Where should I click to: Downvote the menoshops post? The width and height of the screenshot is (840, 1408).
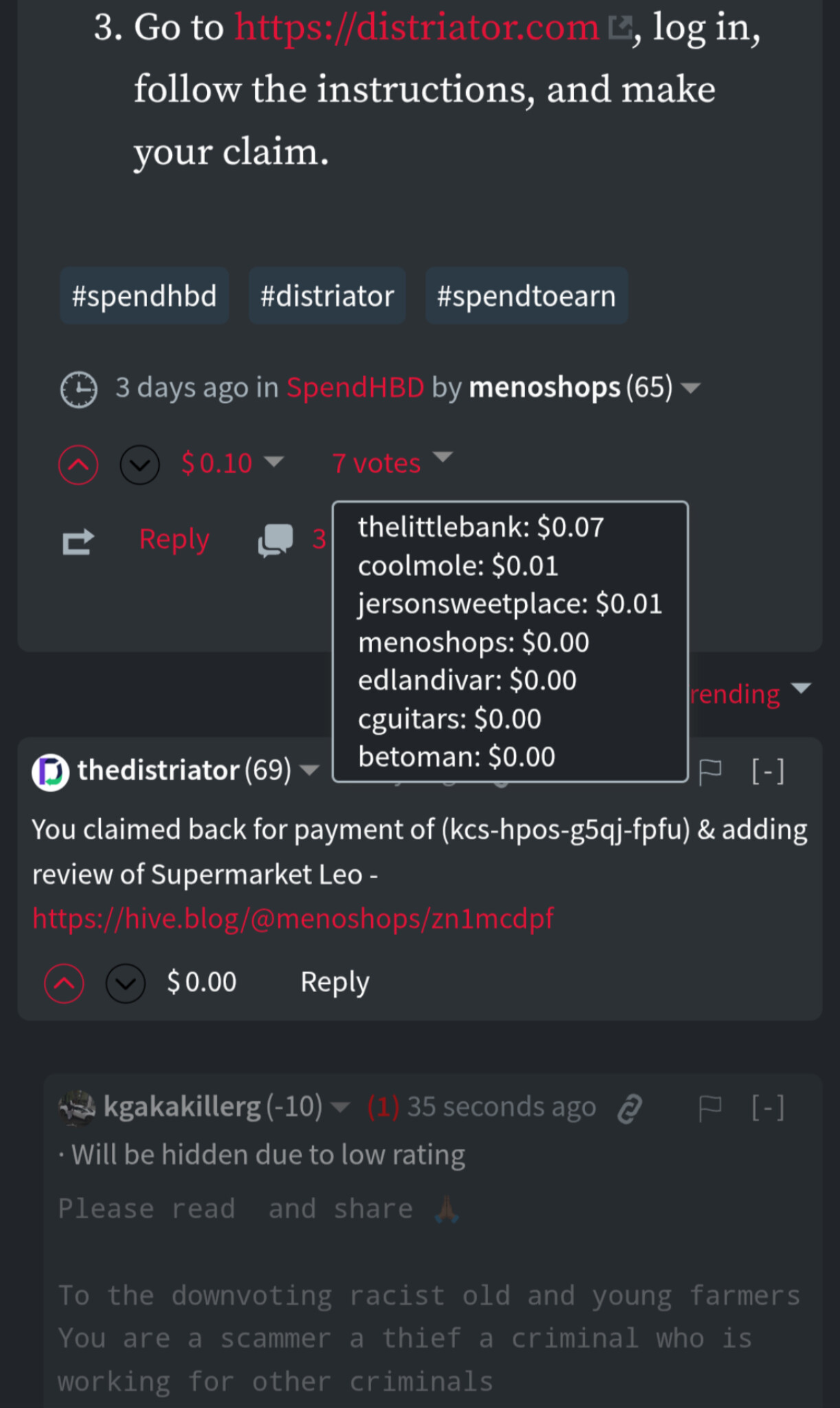(140, 465)
